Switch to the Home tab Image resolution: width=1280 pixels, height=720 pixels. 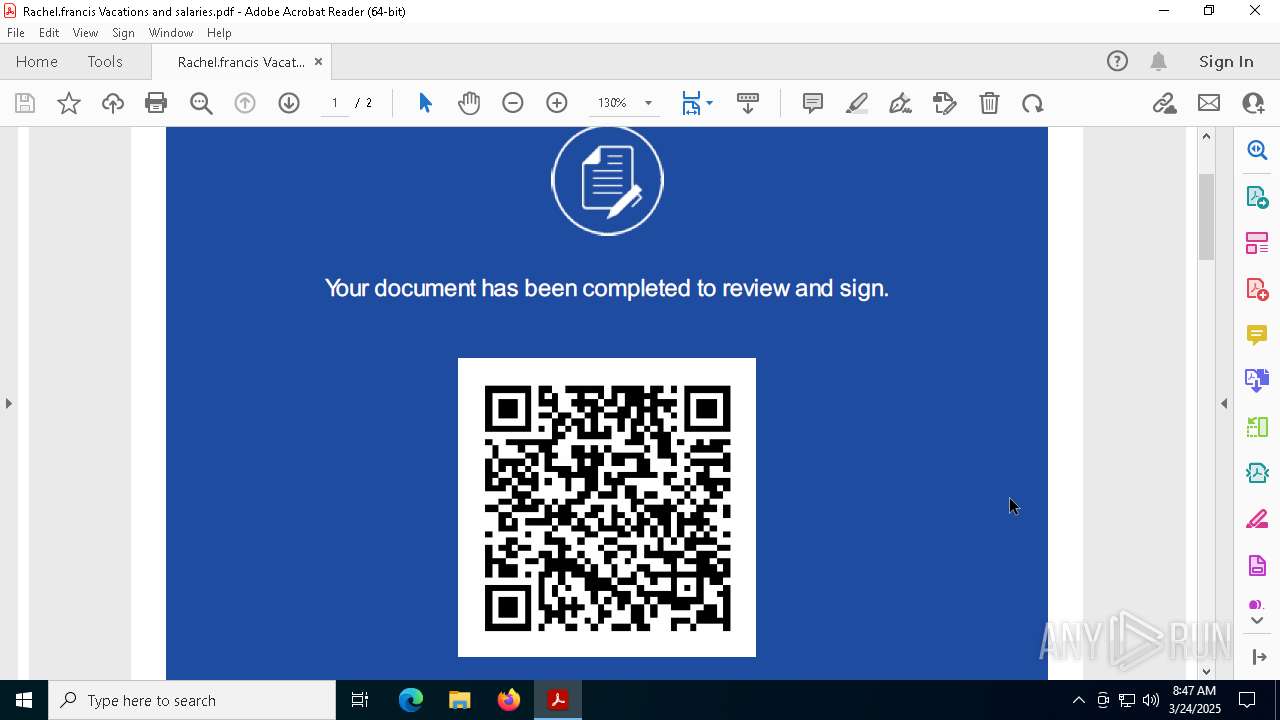(x=37, y=61)
